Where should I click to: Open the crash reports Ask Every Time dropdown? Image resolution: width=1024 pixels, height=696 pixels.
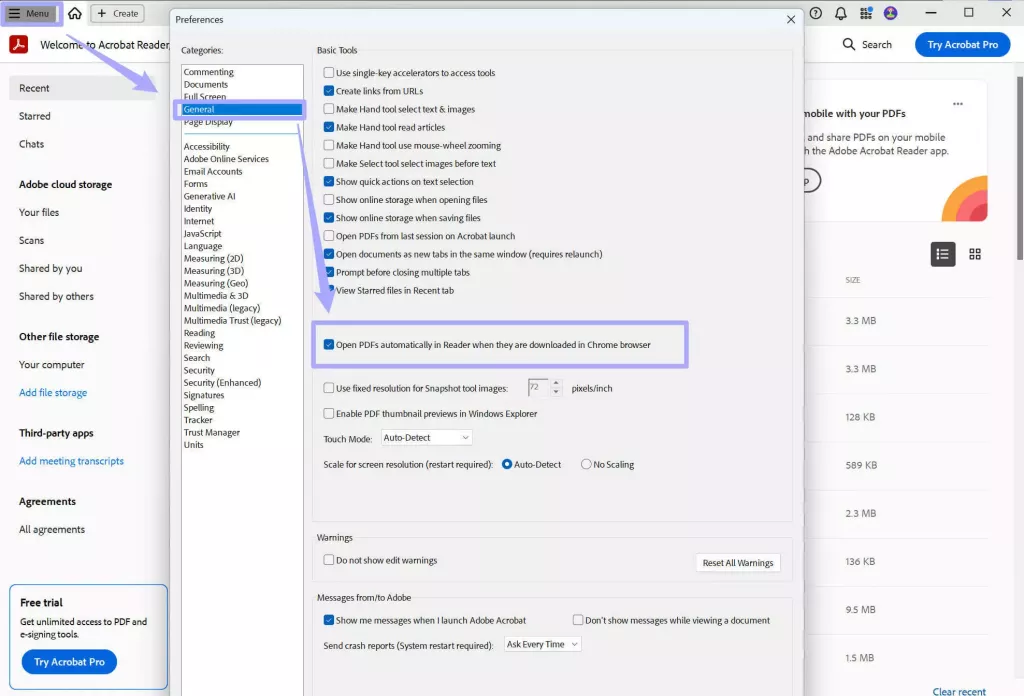(541, 644)
